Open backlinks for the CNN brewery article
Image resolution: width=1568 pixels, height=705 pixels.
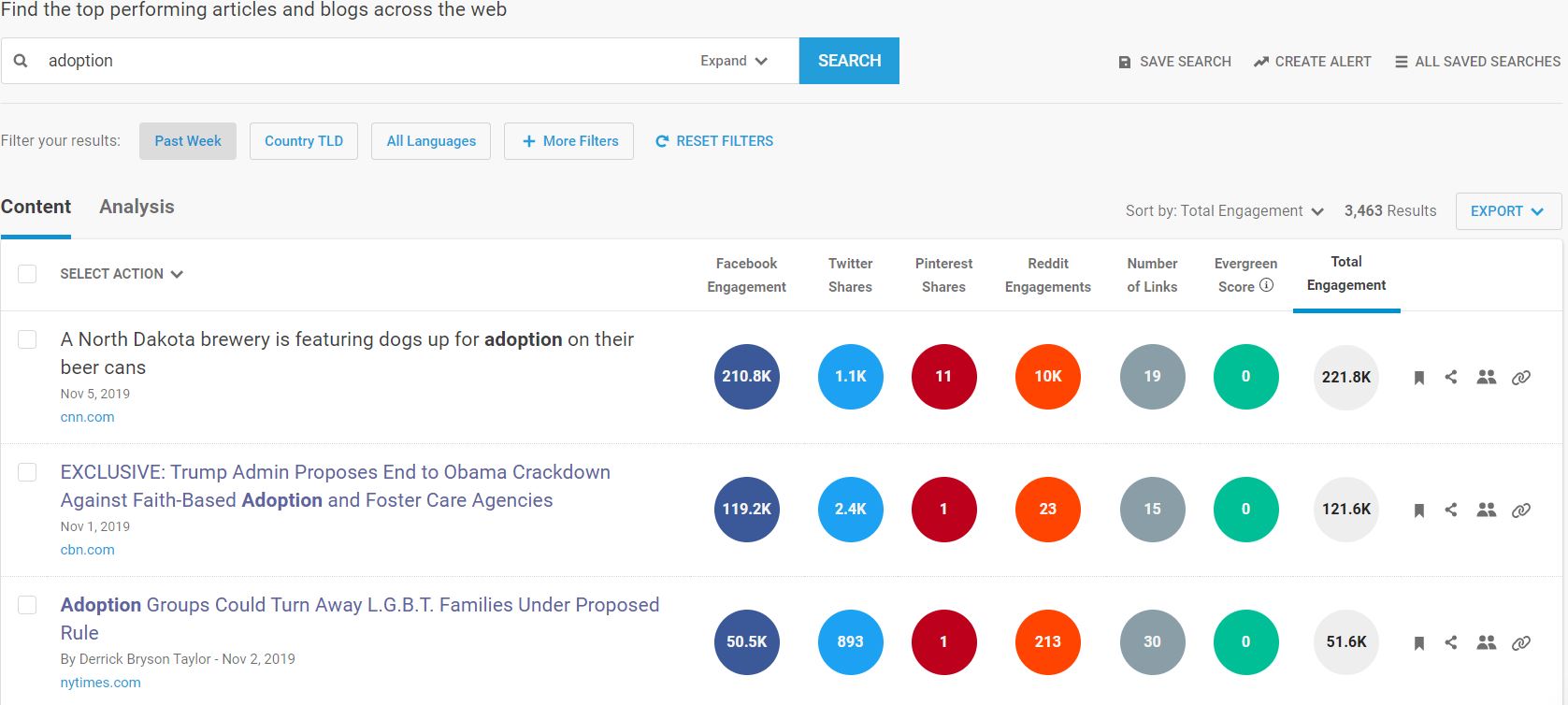click(1522, 377)
